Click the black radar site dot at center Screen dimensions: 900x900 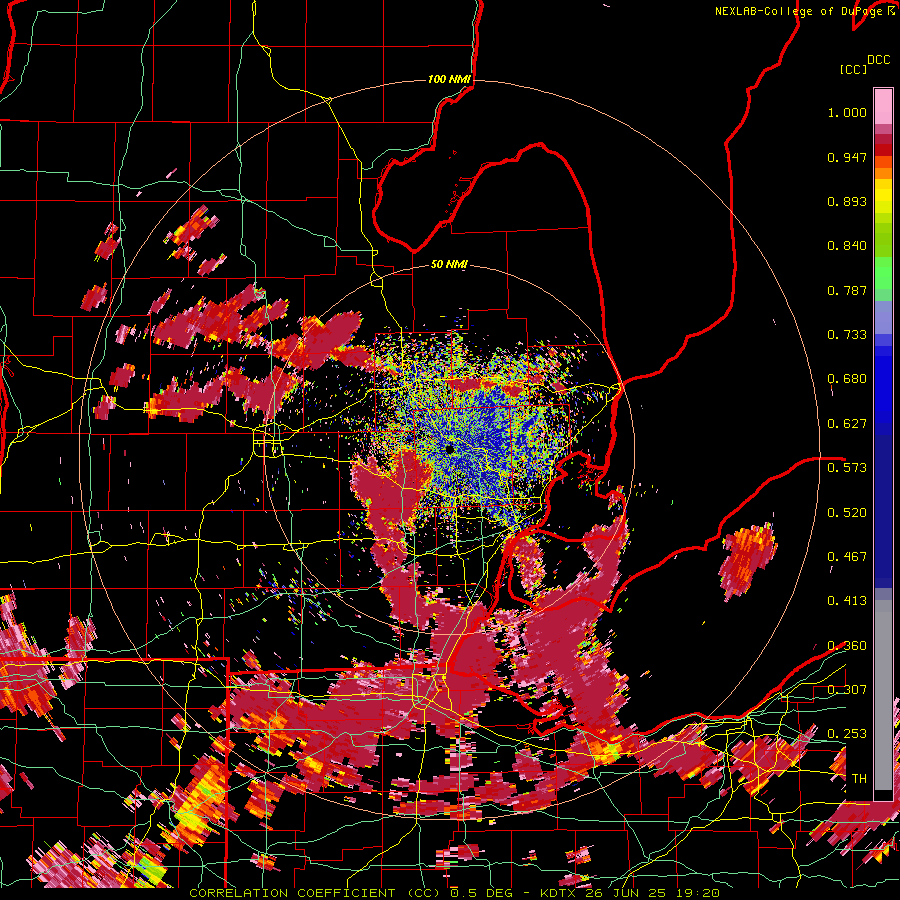pos(449,449)
